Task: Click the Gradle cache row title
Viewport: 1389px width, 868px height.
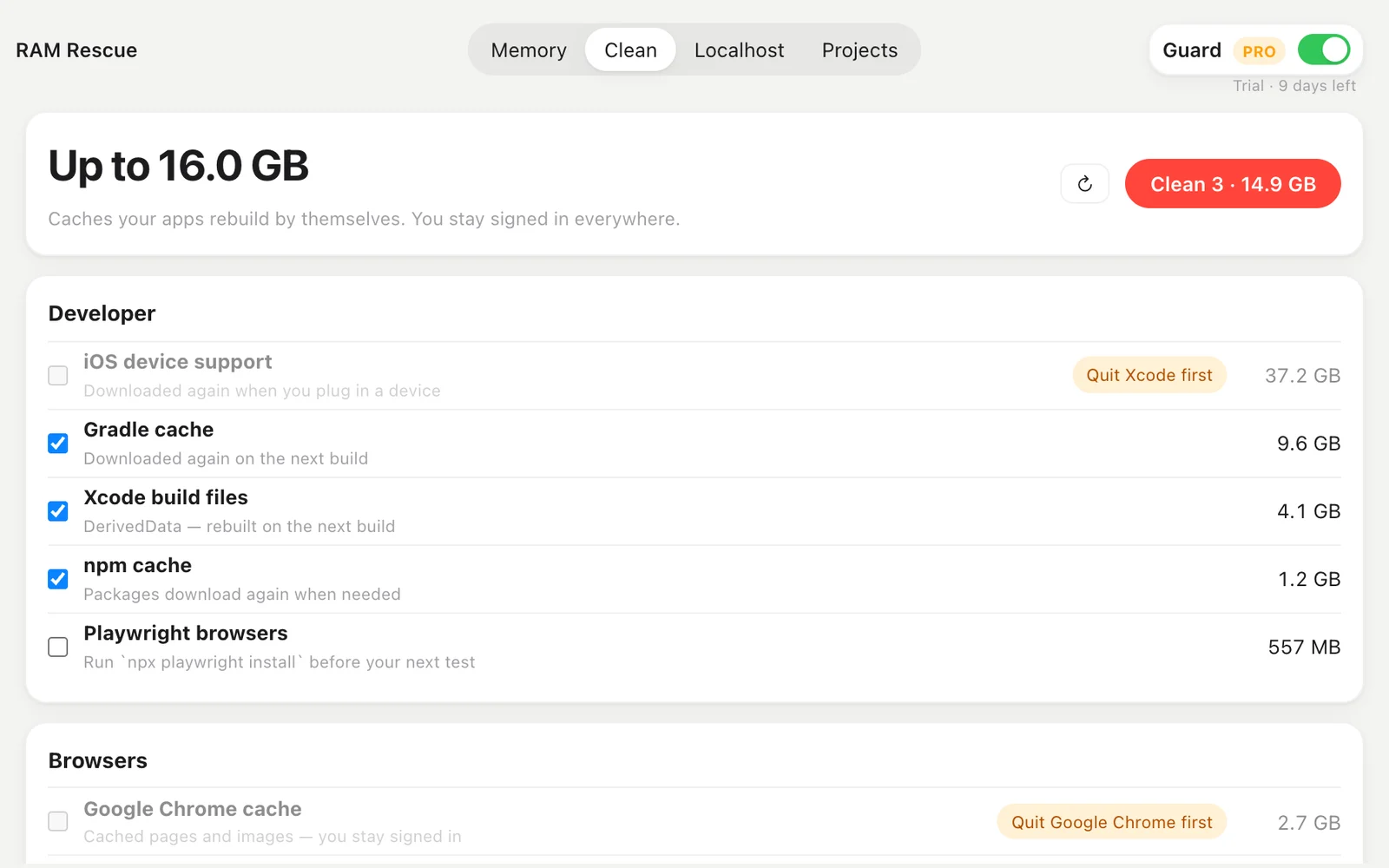Action: click(x=148, y=430)
